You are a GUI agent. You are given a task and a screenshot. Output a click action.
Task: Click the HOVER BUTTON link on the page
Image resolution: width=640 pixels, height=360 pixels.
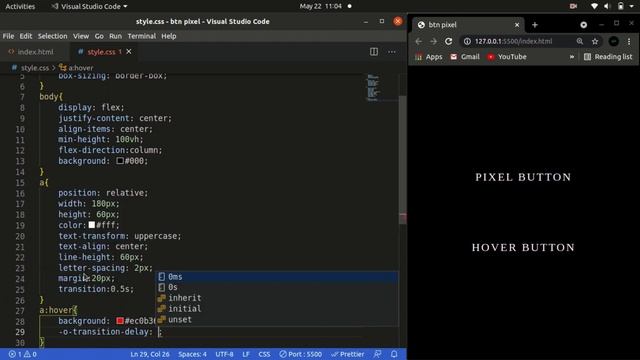523,247
